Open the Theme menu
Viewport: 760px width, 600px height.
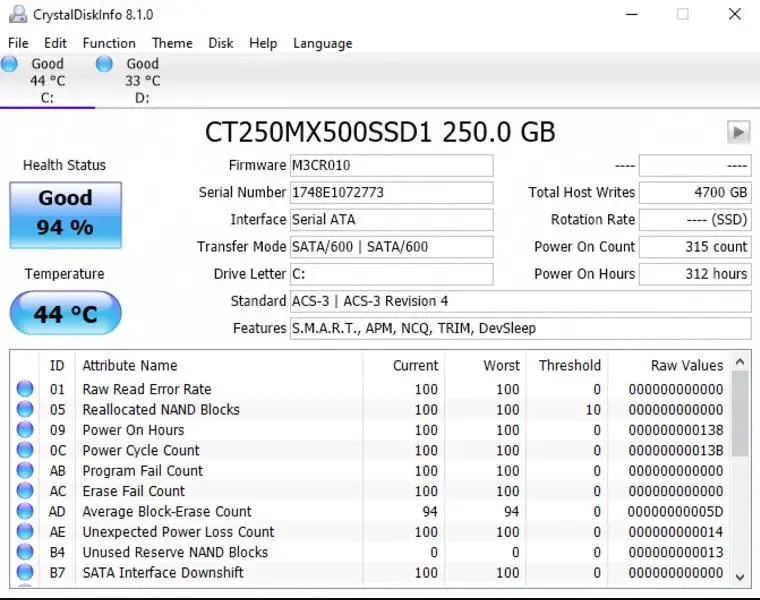pos(172,43)
